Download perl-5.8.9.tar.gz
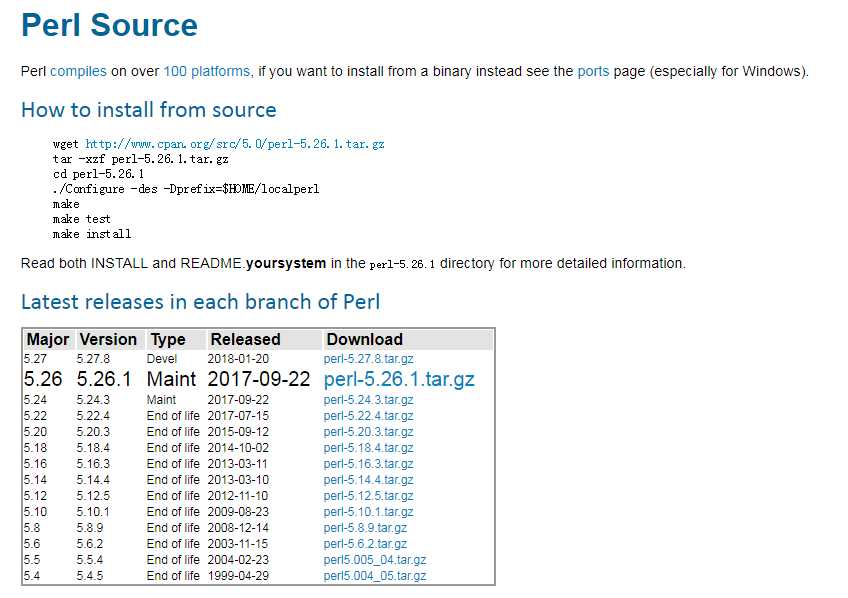The image size is (848, 598). coord(365,528)
